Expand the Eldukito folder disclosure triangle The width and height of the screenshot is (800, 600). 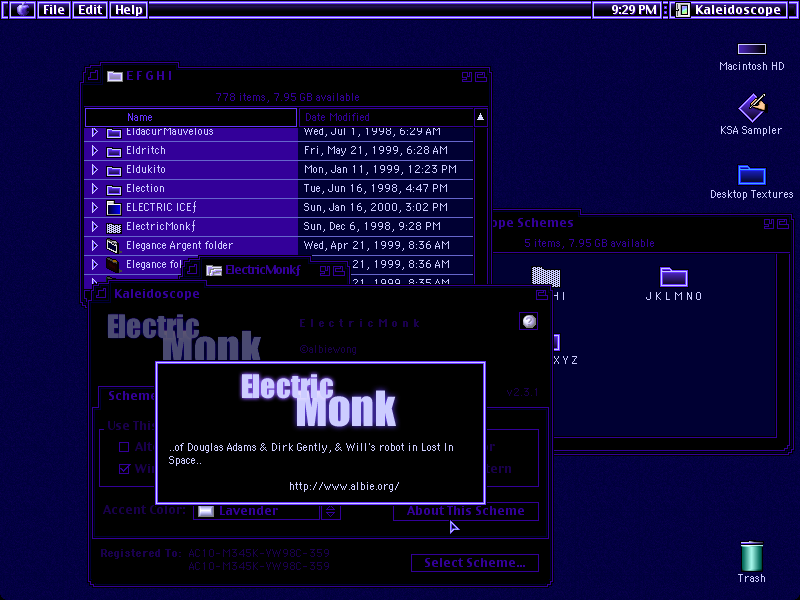pos(94,169)
